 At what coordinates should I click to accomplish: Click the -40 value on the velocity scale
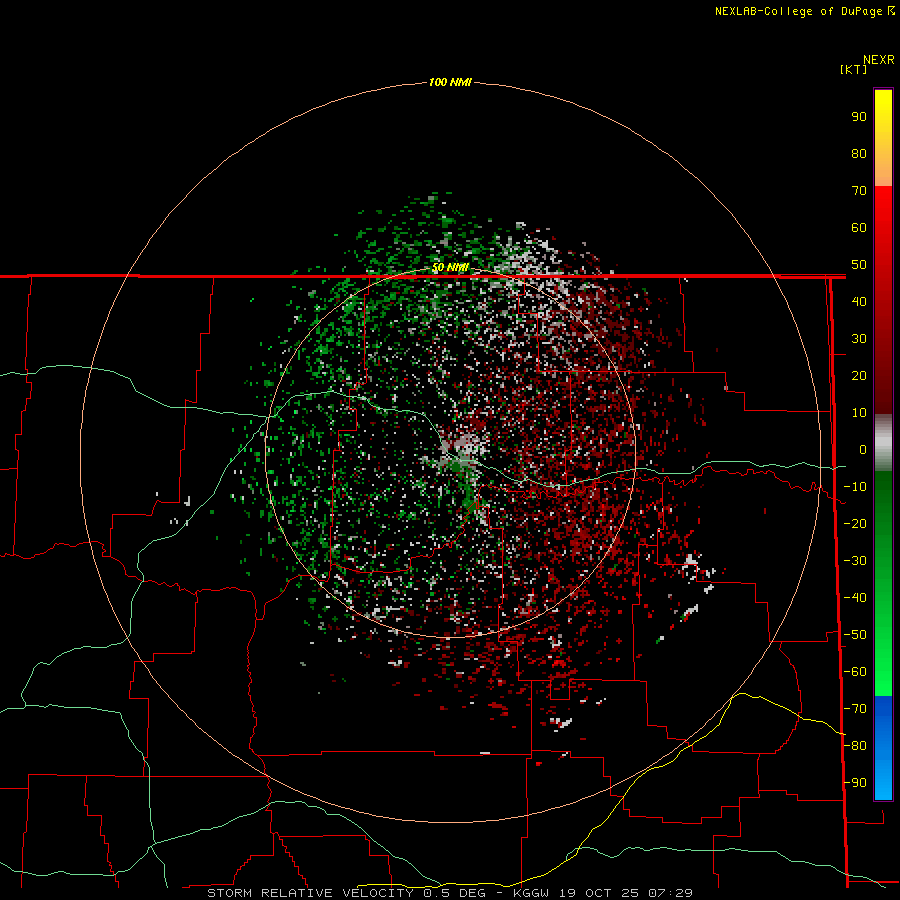point(855,598)
